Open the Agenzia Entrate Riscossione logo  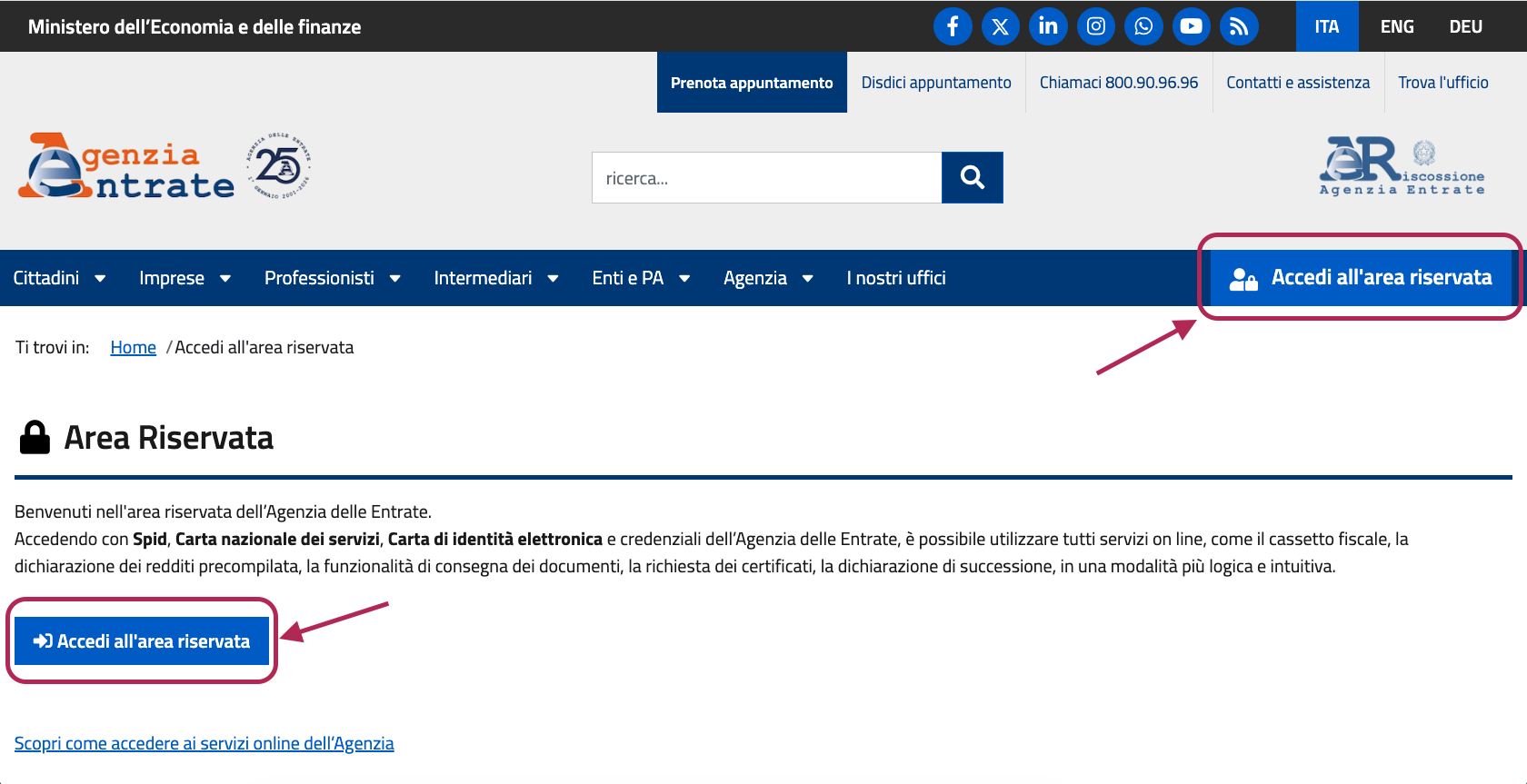1402,166
